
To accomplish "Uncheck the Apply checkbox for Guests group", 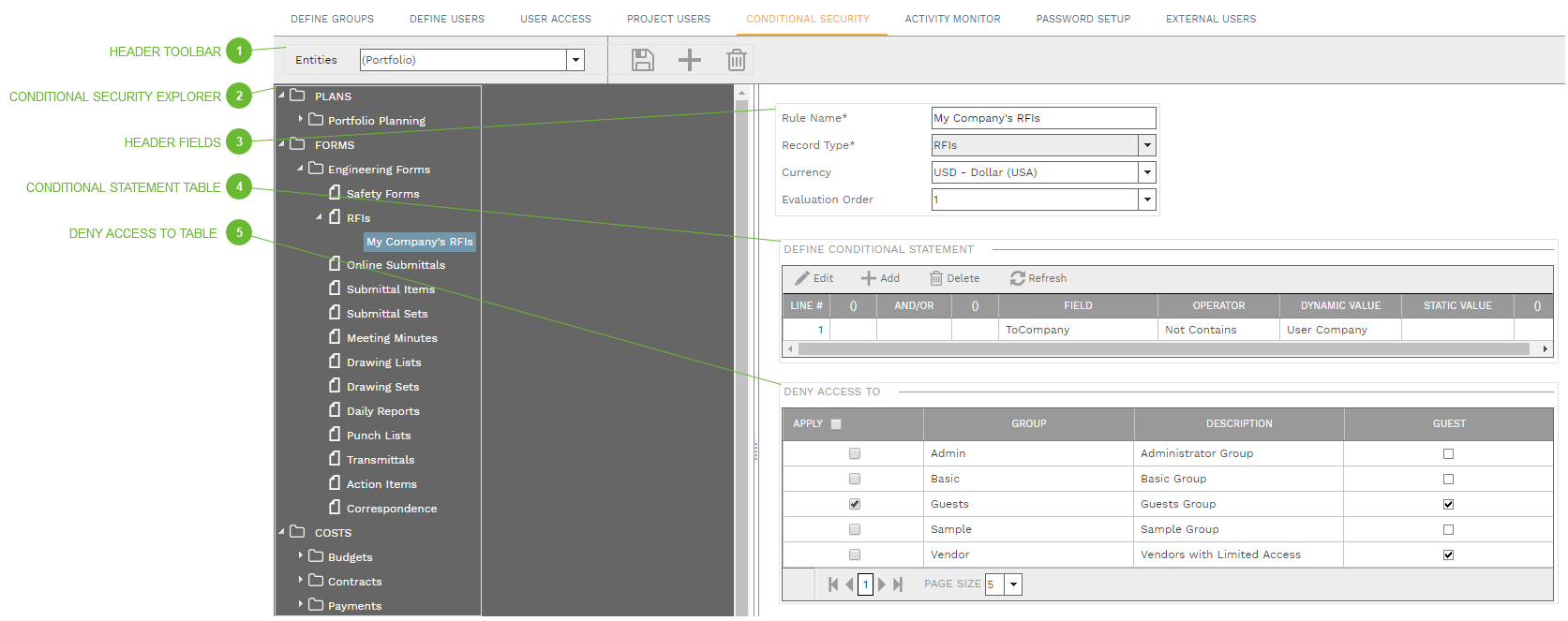I will coord(854,504).
